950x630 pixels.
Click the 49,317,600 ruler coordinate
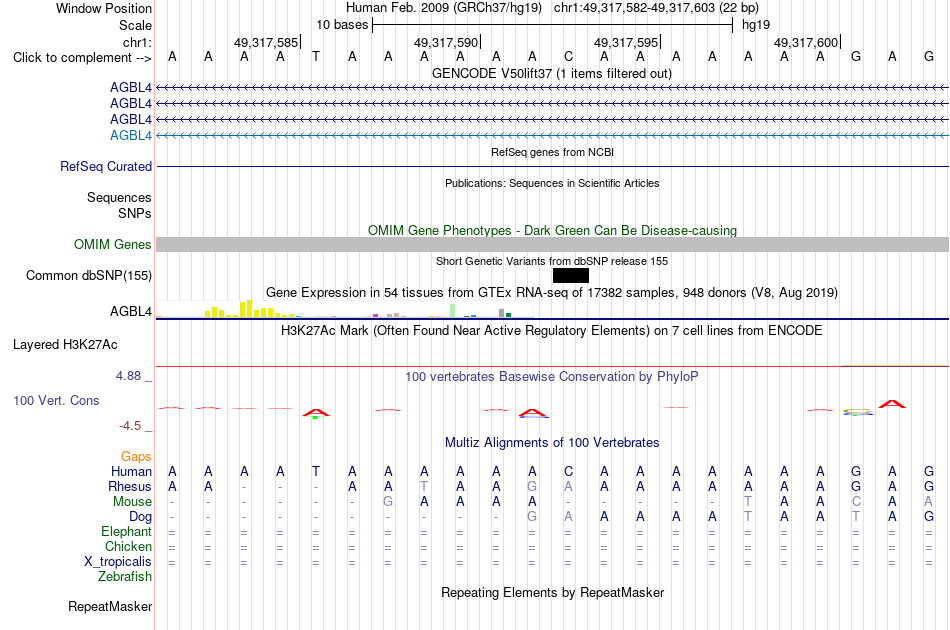[806, 43]
